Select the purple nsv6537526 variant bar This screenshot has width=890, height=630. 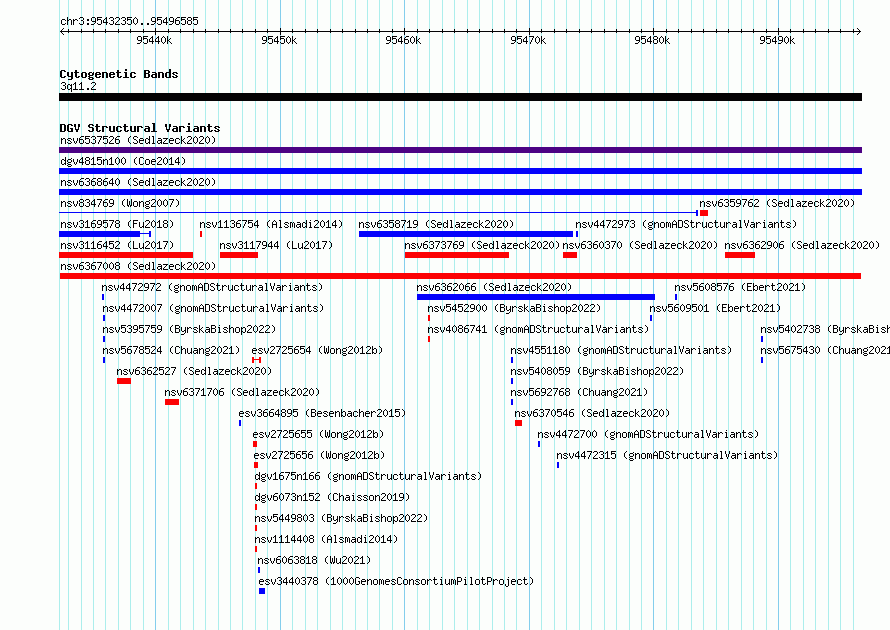tap(460, 150)
